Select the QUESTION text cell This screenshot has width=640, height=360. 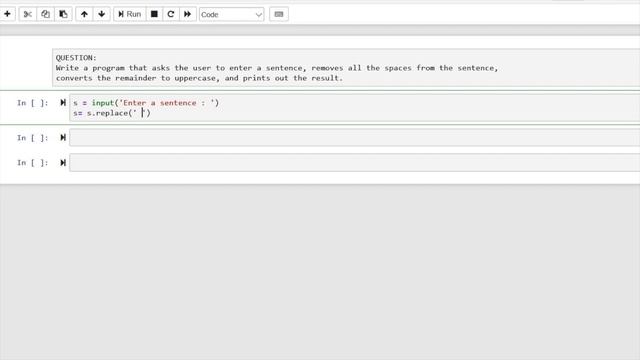click(346, 68)
